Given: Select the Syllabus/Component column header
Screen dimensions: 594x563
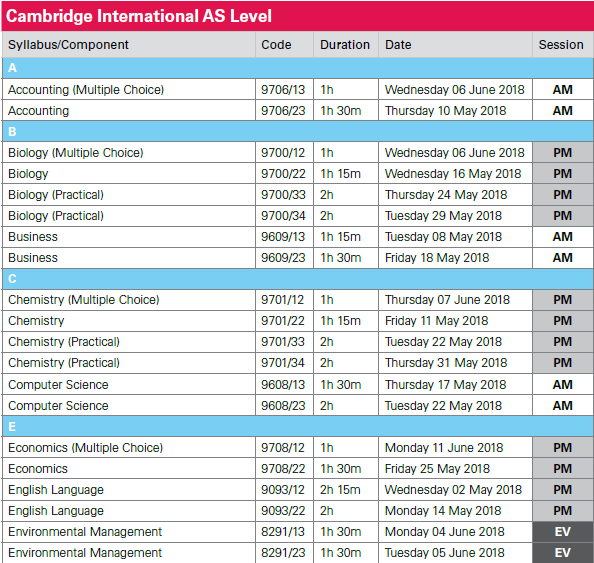Looking at the screenshot, I should click(x=68, y=45).
